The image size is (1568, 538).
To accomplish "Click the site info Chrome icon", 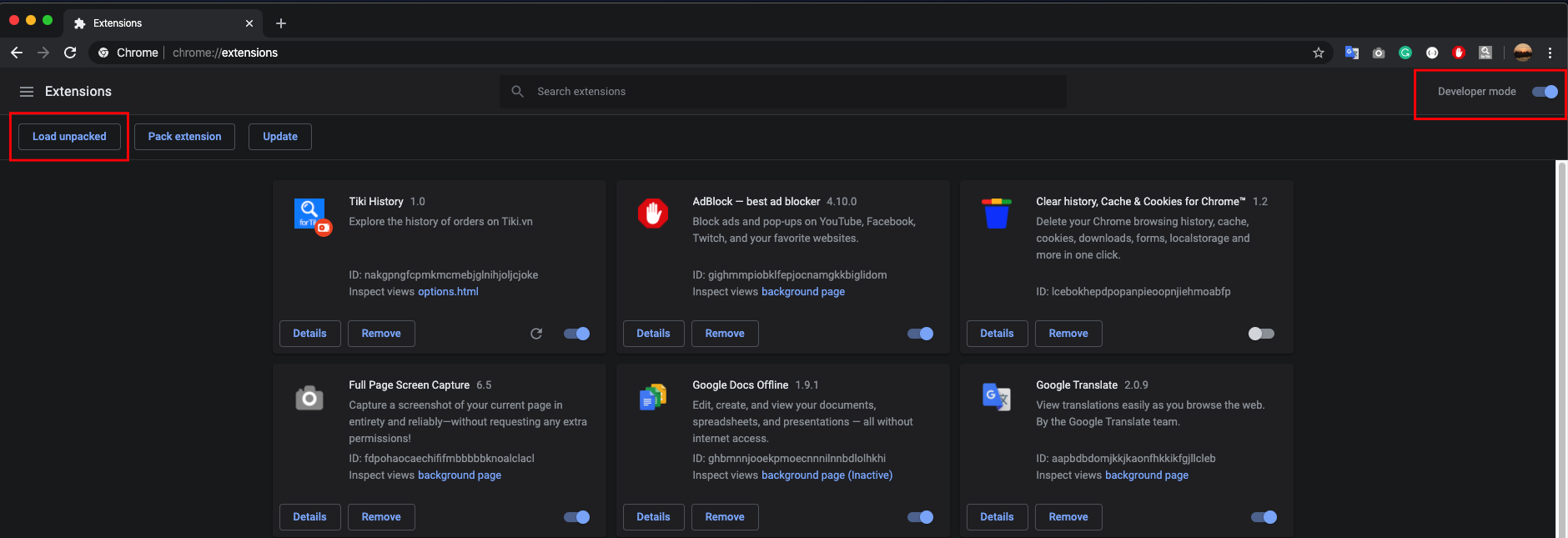I will click(x=103, y=53).
